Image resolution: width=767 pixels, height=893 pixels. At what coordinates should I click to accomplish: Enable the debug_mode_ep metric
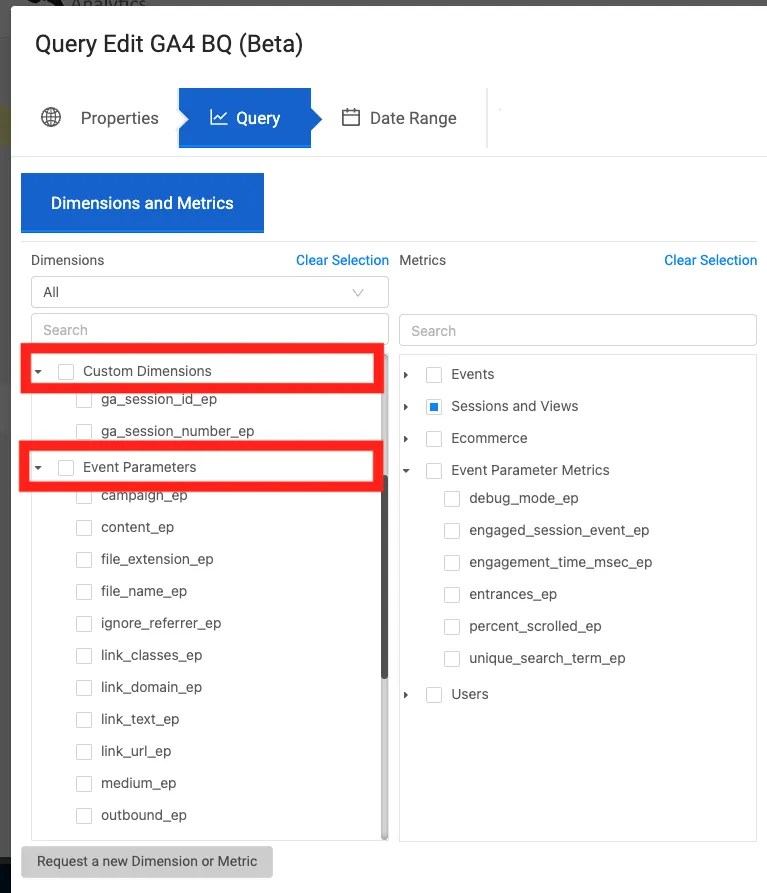[451, 498]
